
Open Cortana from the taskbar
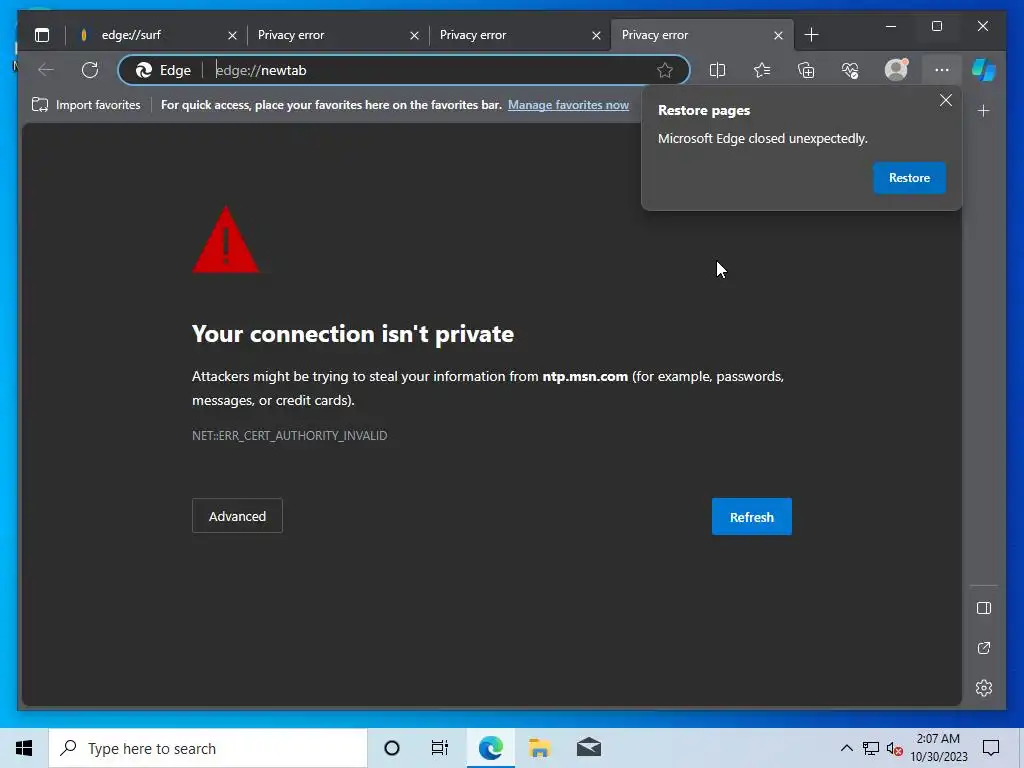(x=392, y=748)
